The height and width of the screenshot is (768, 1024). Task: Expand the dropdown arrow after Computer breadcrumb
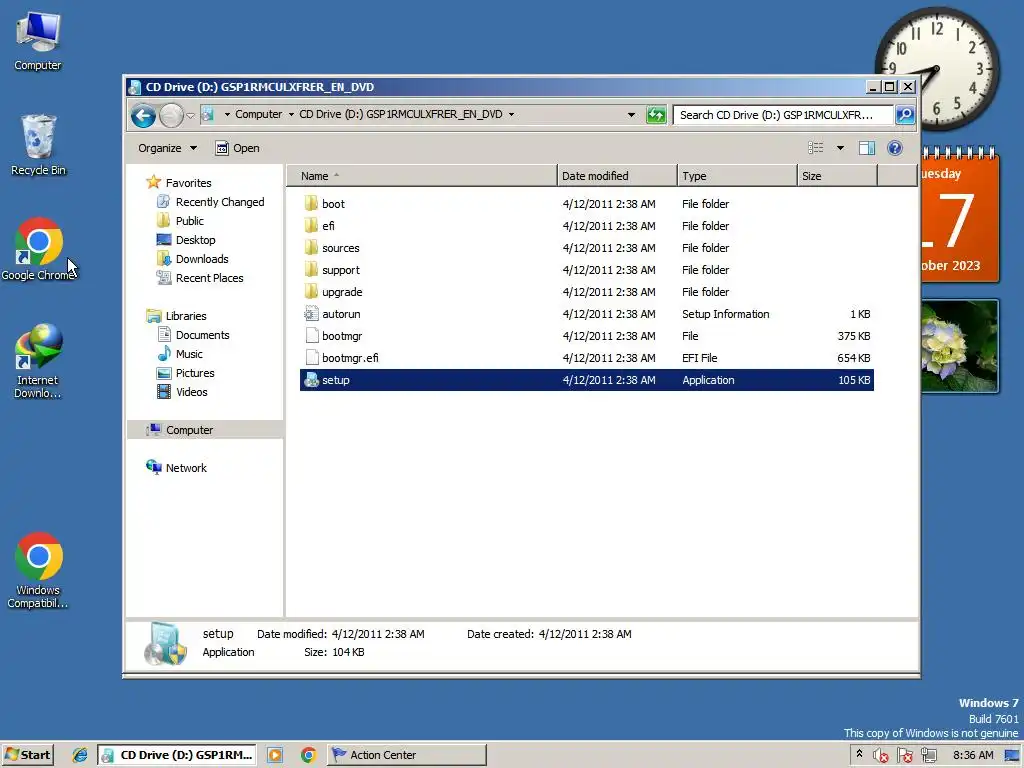(x=291, y=114)
